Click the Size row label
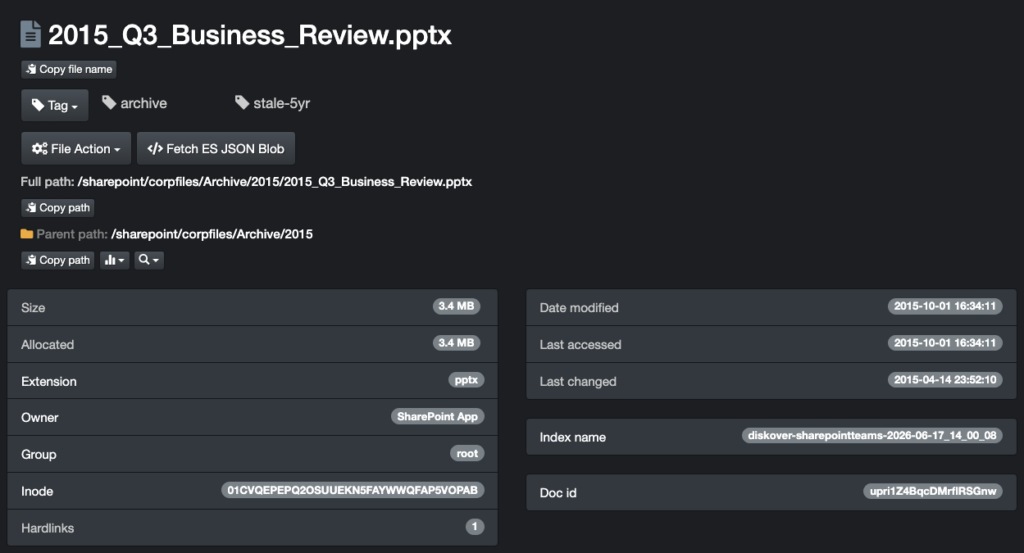The height and width of the screenshot is (553, 1024). point(33,308)
